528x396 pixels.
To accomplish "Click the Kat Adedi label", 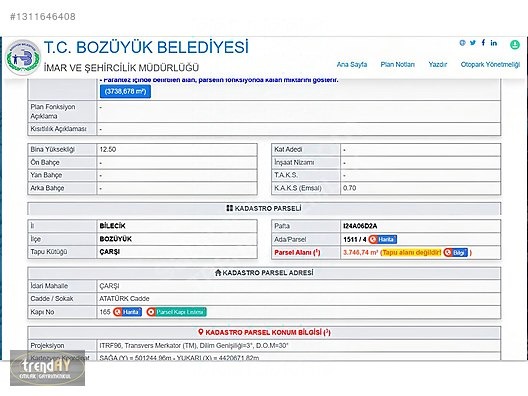I will (x=288, y=150).
